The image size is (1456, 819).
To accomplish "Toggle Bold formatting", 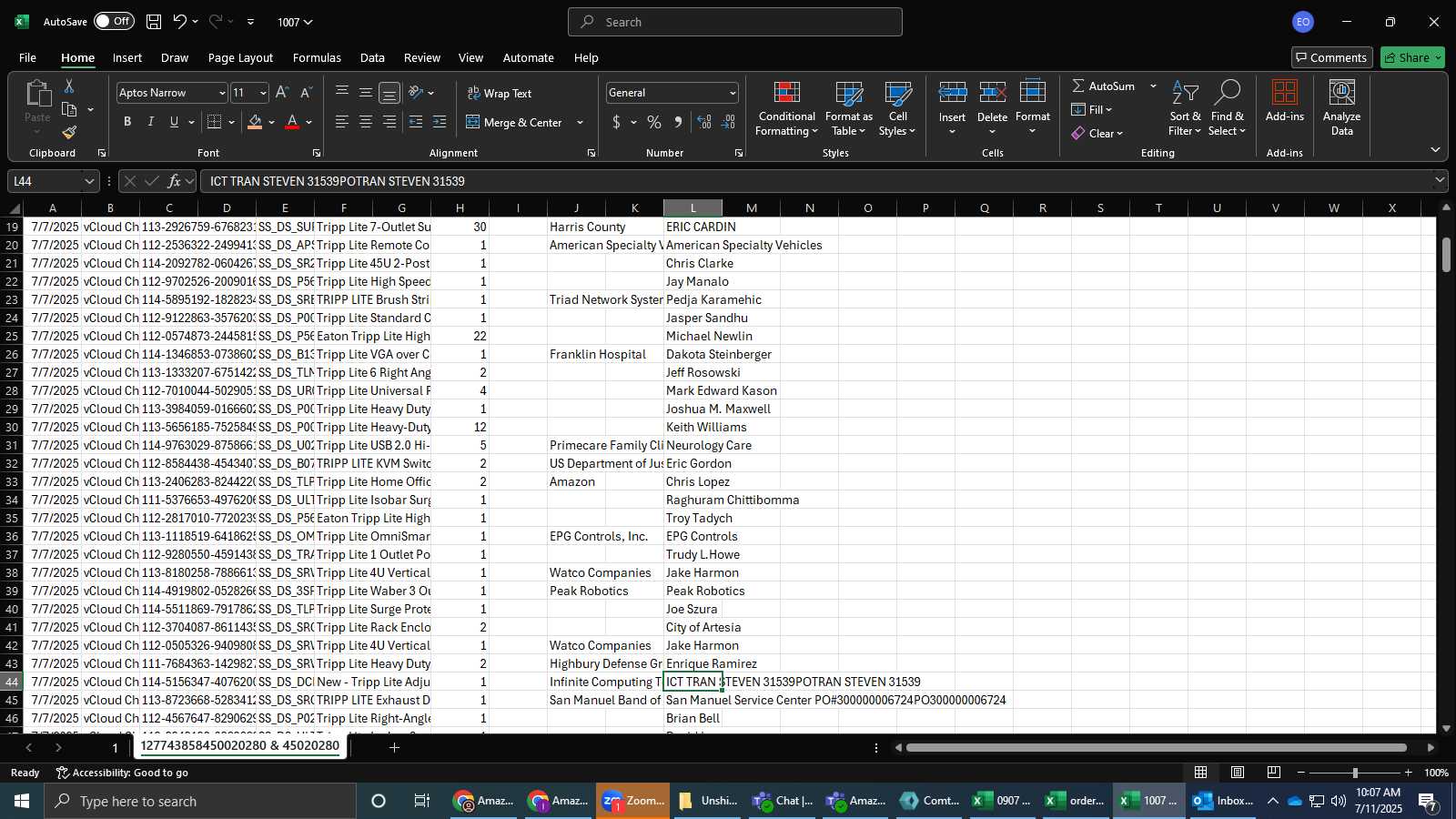I will point(127,122).
